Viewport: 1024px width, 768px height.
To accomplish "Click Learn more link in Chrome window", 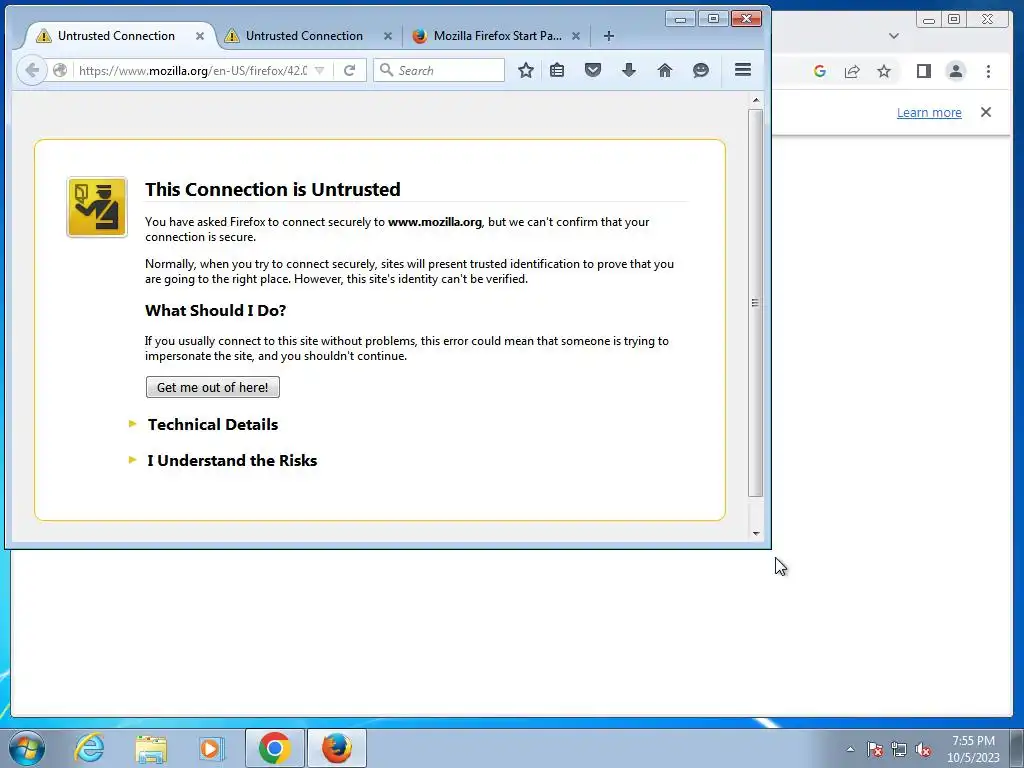I will [929, 112].
